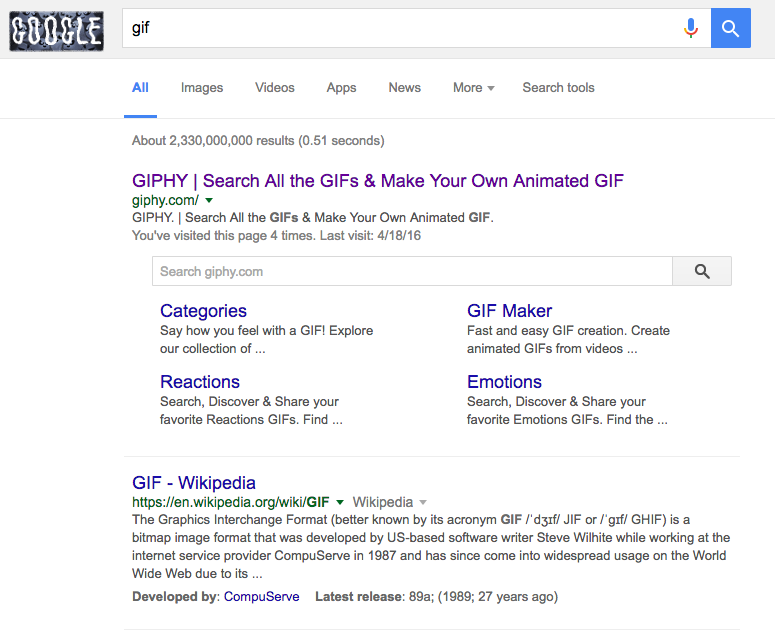
Task: Open the Reactions sitelink
Action: tap(200, 382)
